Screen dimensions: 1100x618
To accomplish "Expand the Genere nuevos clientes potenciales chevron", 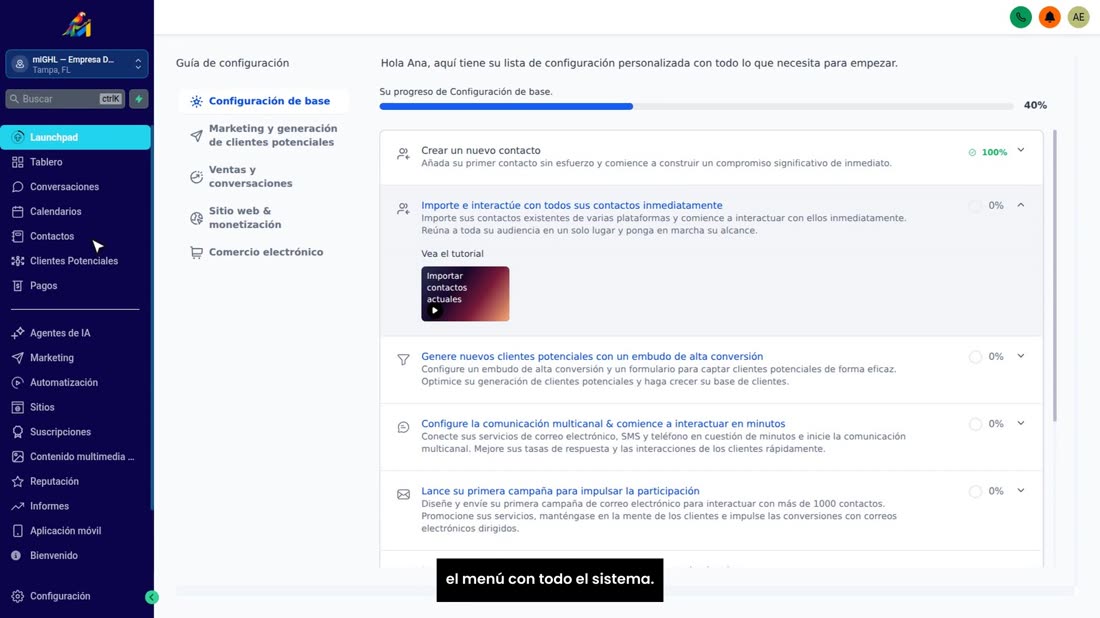I will click(x=1021, y=356).
